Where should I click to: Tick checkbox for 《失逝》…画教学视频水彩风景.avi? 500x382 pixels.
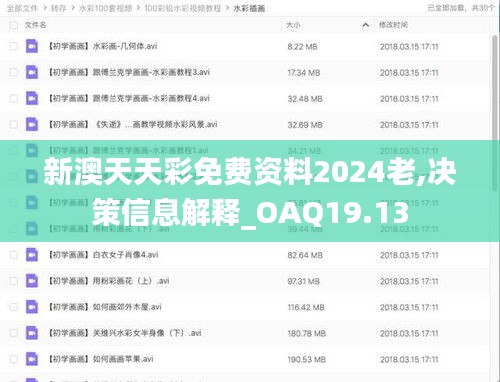[13, 124]
